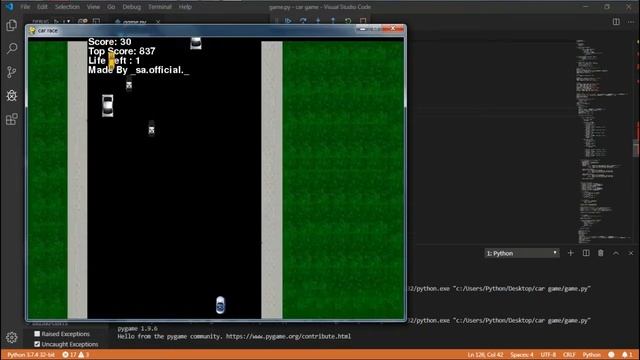This screenshot has width=640, height=360.
Task: Click the Top Score: 837 text
Action: tap(122, 51)
